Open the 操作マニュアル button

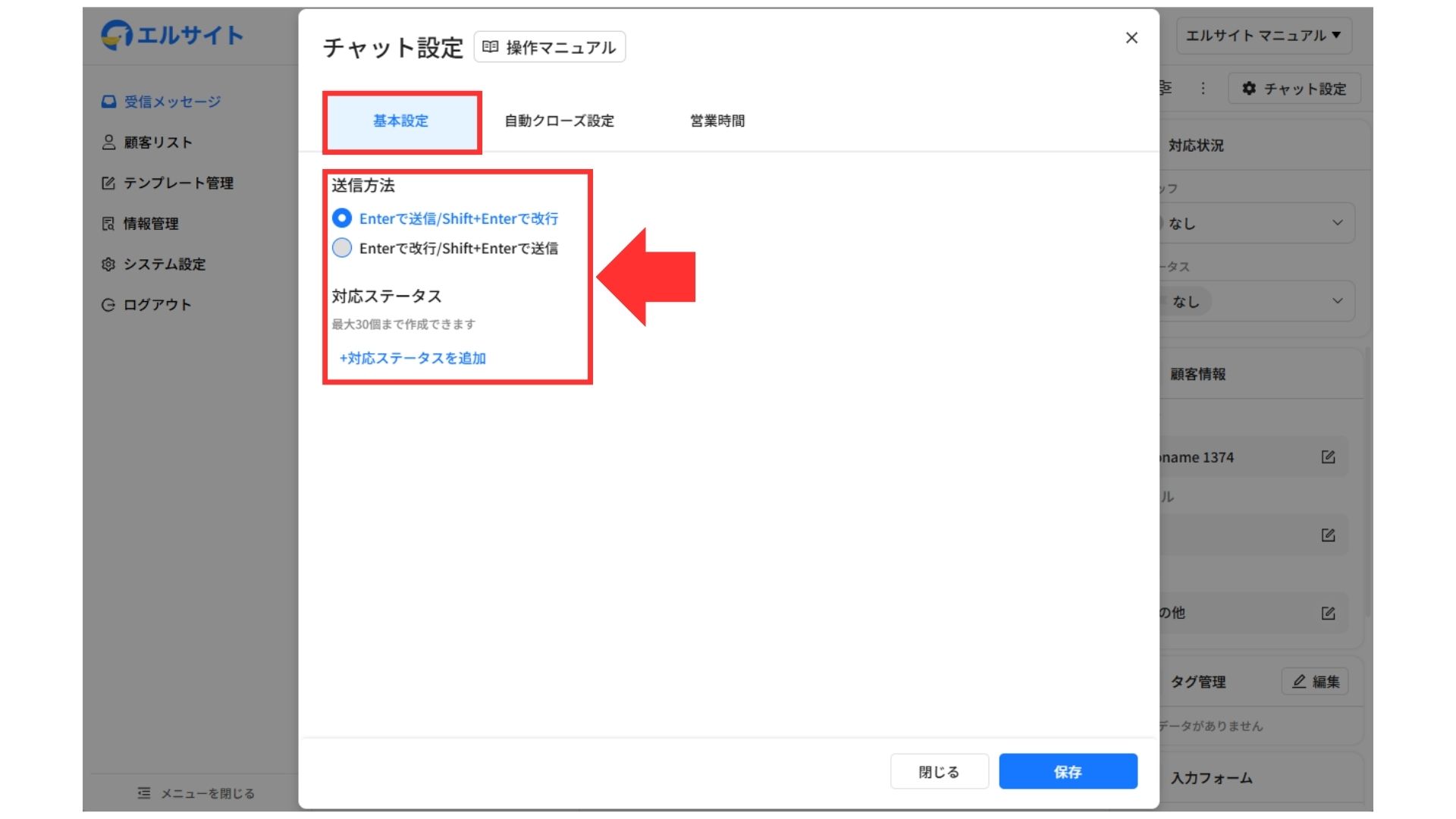pos(550,47)
